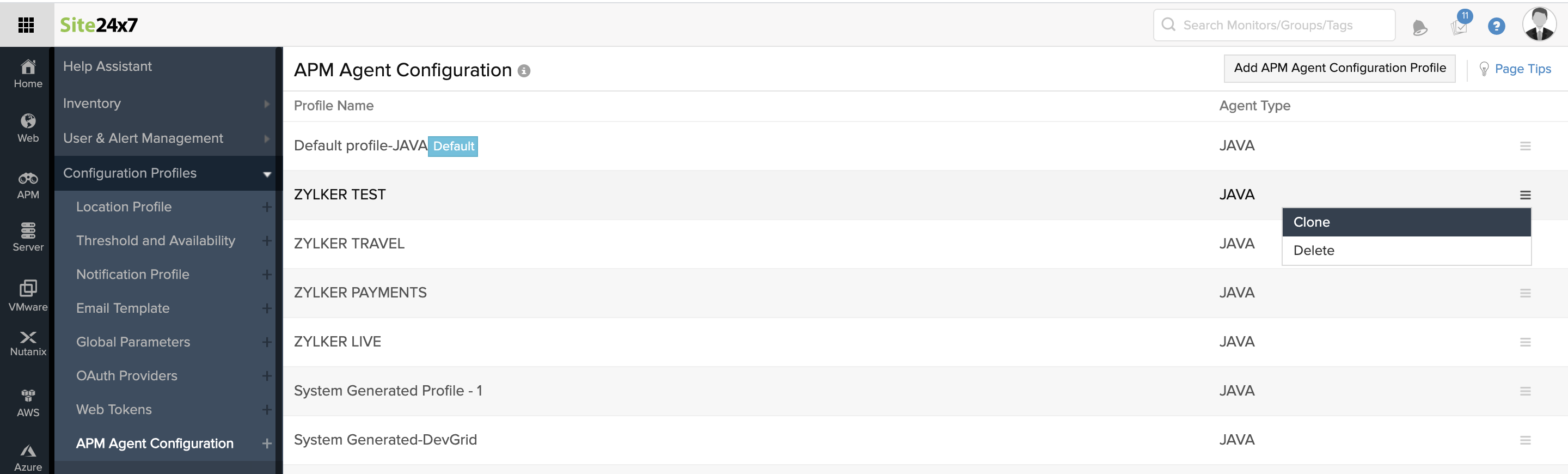Viewport: 1568px width, 474px height.
Task: Open the APM binoculars section
Action: click(28, 185)
